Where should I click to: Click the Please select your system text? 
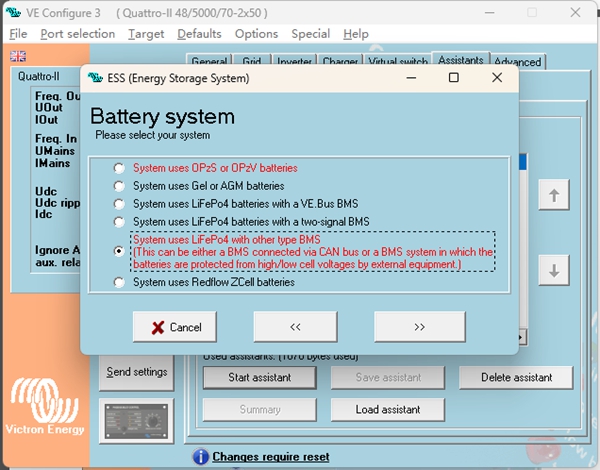(152, 135)
